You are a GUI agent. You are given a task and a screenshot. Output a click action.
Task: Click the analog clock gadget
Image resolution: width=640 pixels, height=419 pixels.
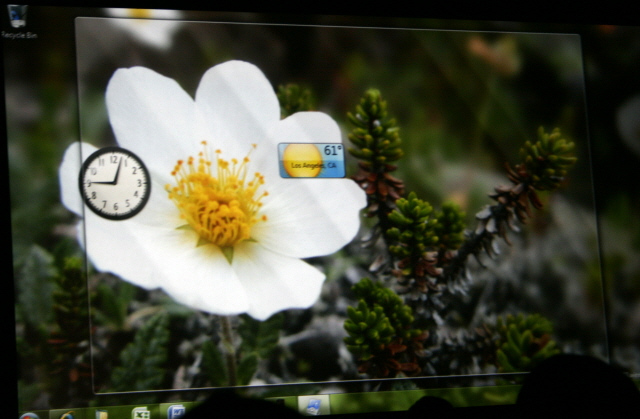click(x=115, y=183)
